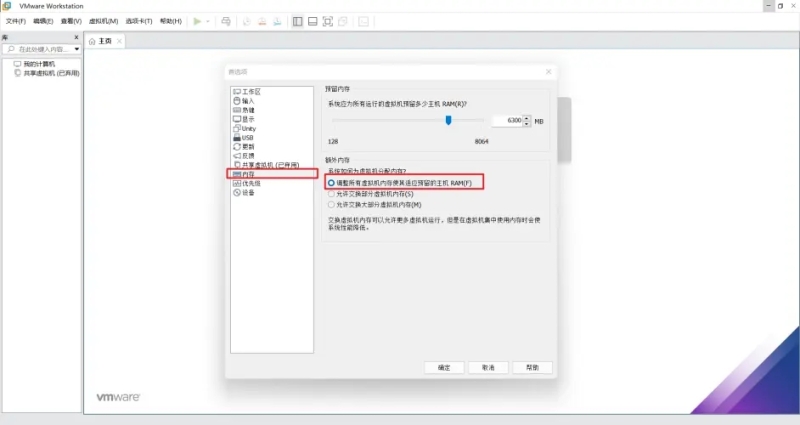Toggle the thumbnail bar view icon

tap(313, 21)
